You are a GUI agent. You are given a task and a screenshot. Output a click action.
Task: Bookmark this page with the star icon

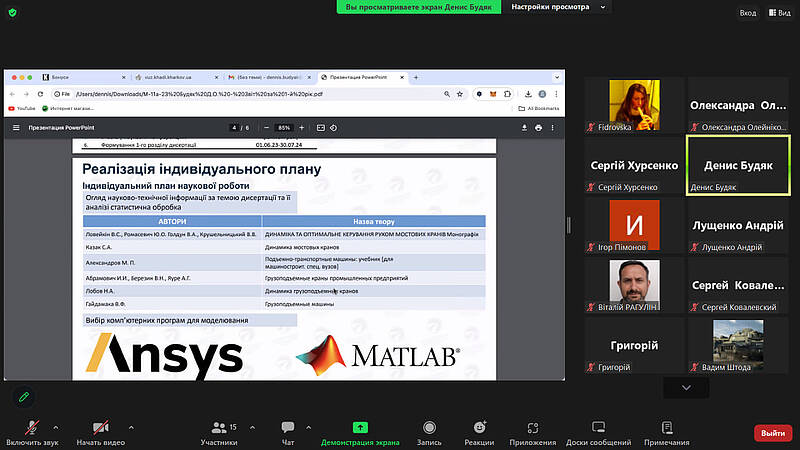click(460, 94)
